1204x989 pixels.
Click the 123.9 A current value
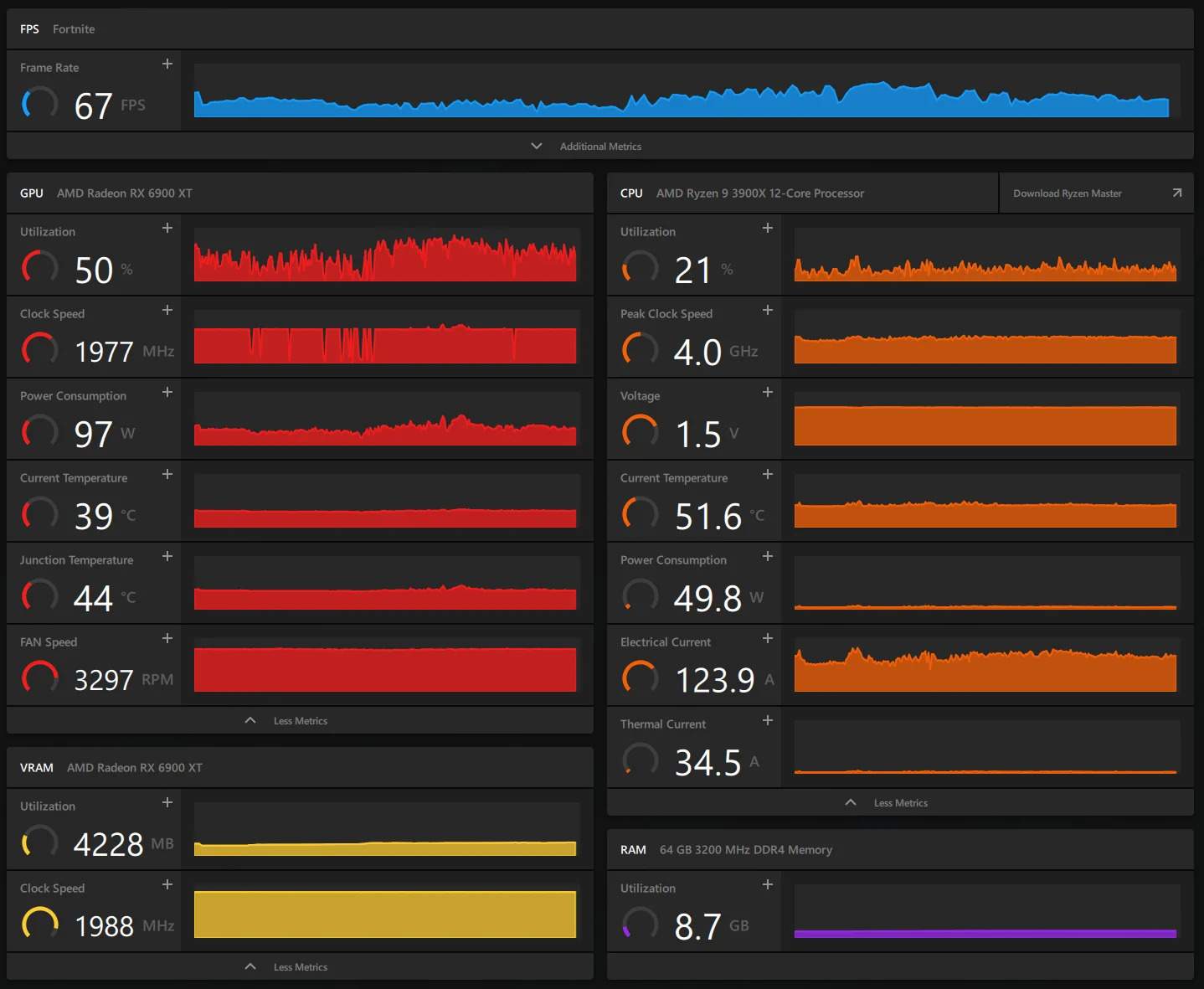click(x=725, y=680)
